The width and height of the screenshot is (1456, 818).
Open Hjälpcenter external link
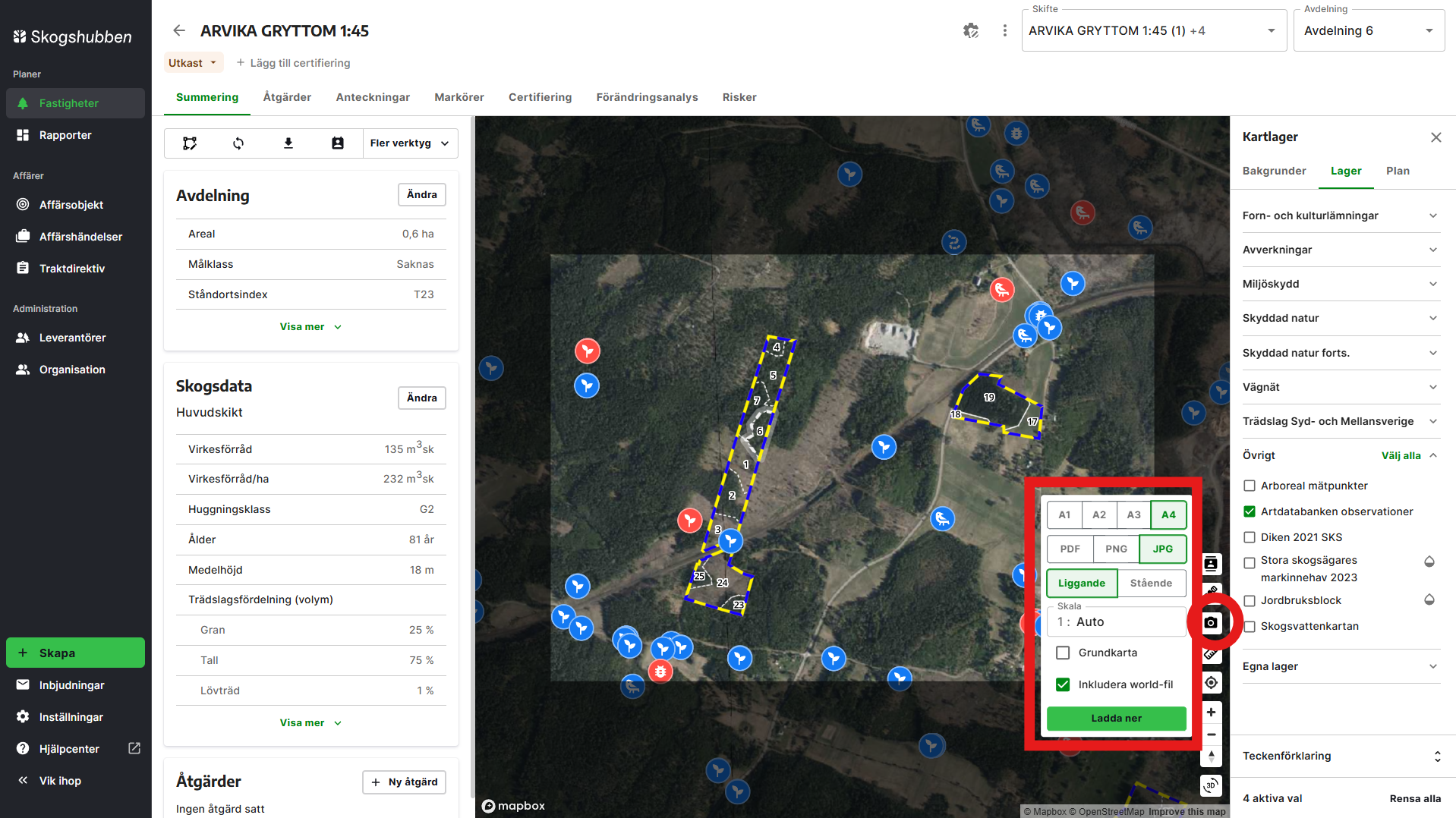[x=75, y=749]
